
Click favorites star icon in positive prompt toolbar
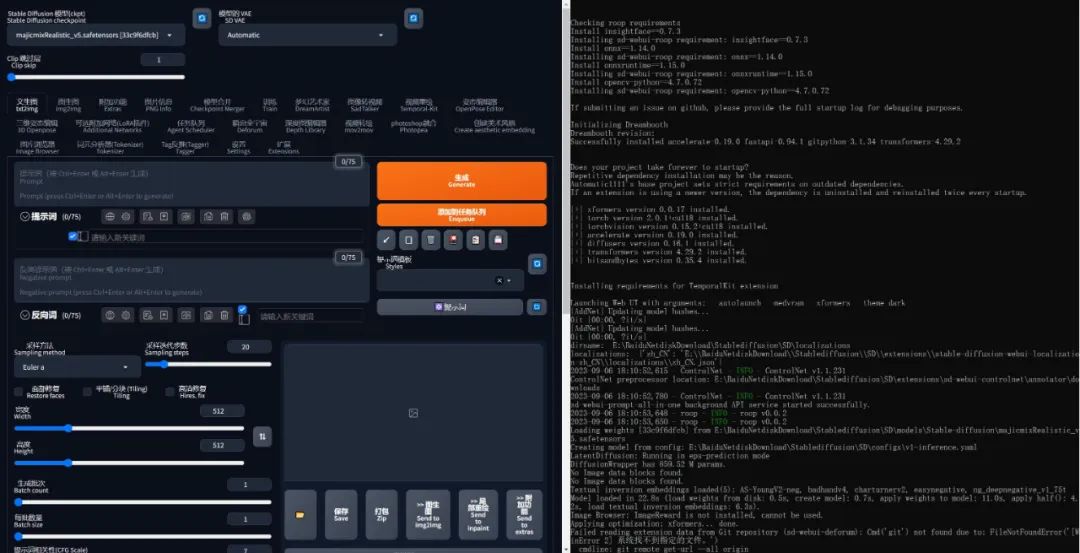tap(164, 216)
